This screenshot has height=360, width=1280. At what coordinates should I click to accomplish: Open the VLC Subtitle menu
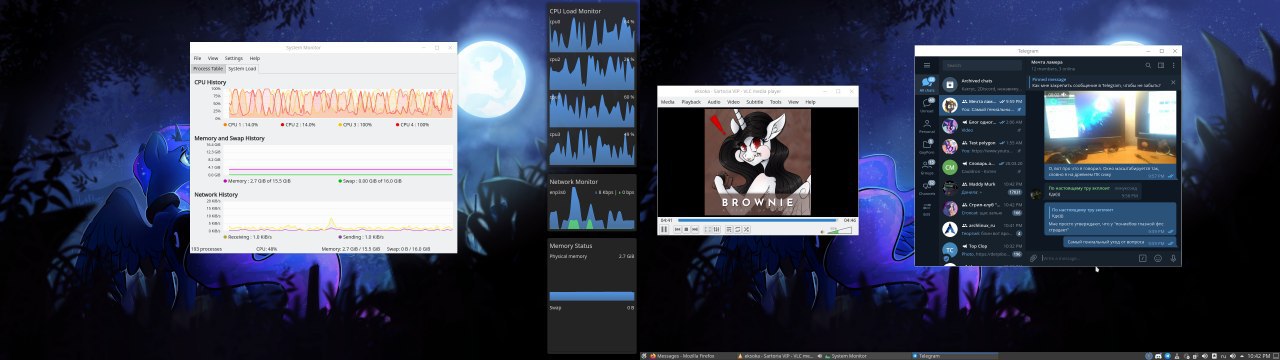click(754, 102)
